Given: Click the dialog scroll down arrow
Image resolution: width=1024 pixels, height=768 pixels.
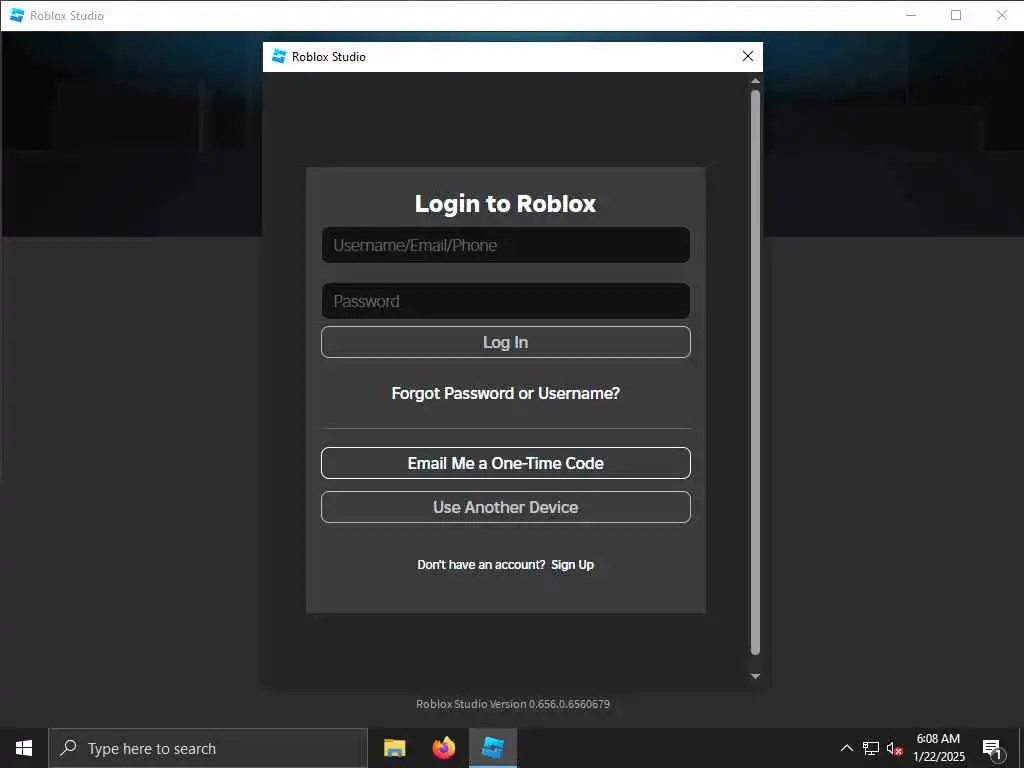Looking at the screenshot, I should 756,677.
